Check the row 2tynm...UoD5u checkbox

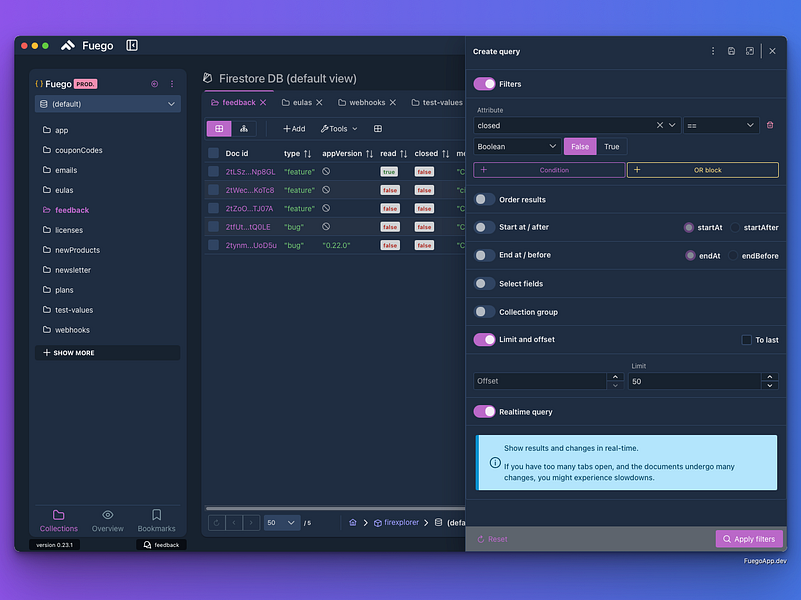(214, 245)
